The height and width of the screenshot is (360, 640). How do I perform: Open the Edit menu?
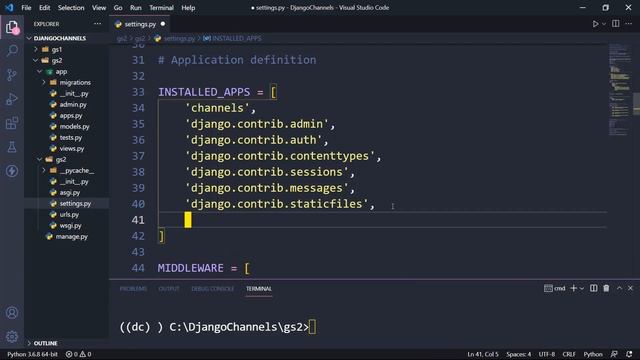(44, 8)
